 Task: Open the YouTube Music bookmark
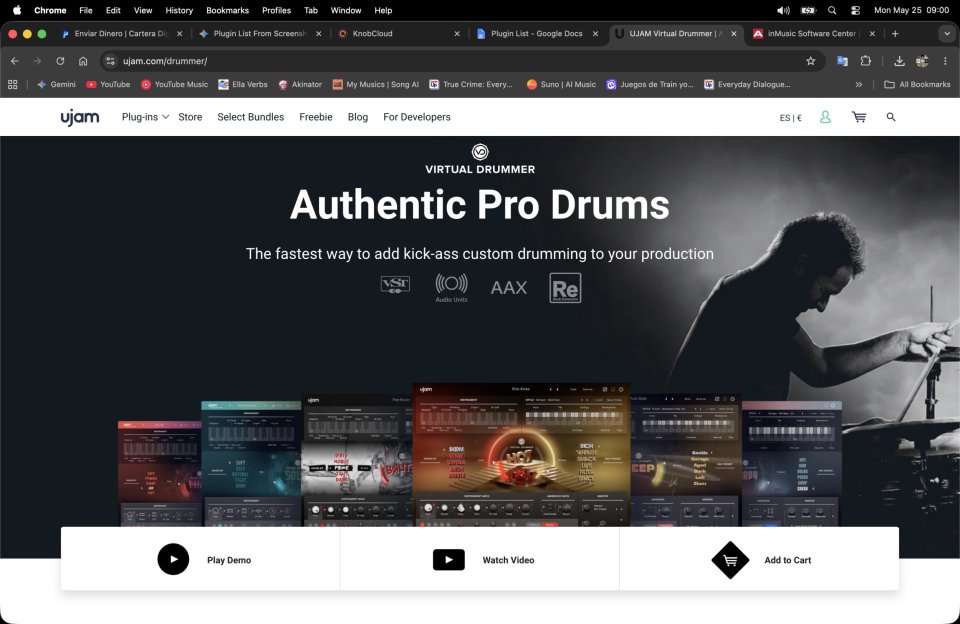point(174,85)
